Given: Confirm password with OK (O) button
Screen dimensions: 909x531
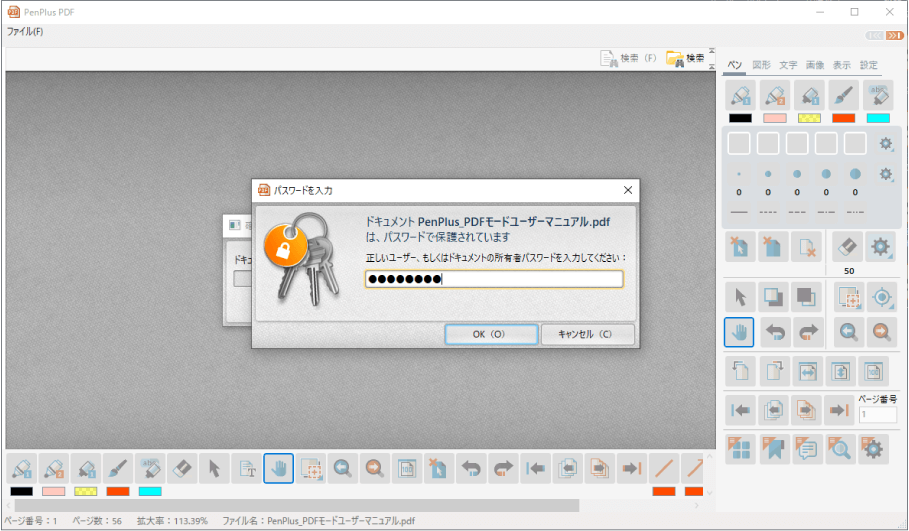Looking at the screenshot, I should (491, 334).
